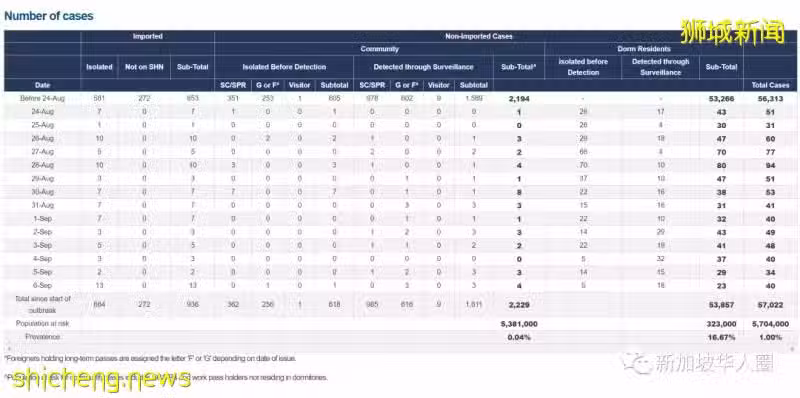Select the Community section header
Screen dimensions: 800x398
(380, 49)
